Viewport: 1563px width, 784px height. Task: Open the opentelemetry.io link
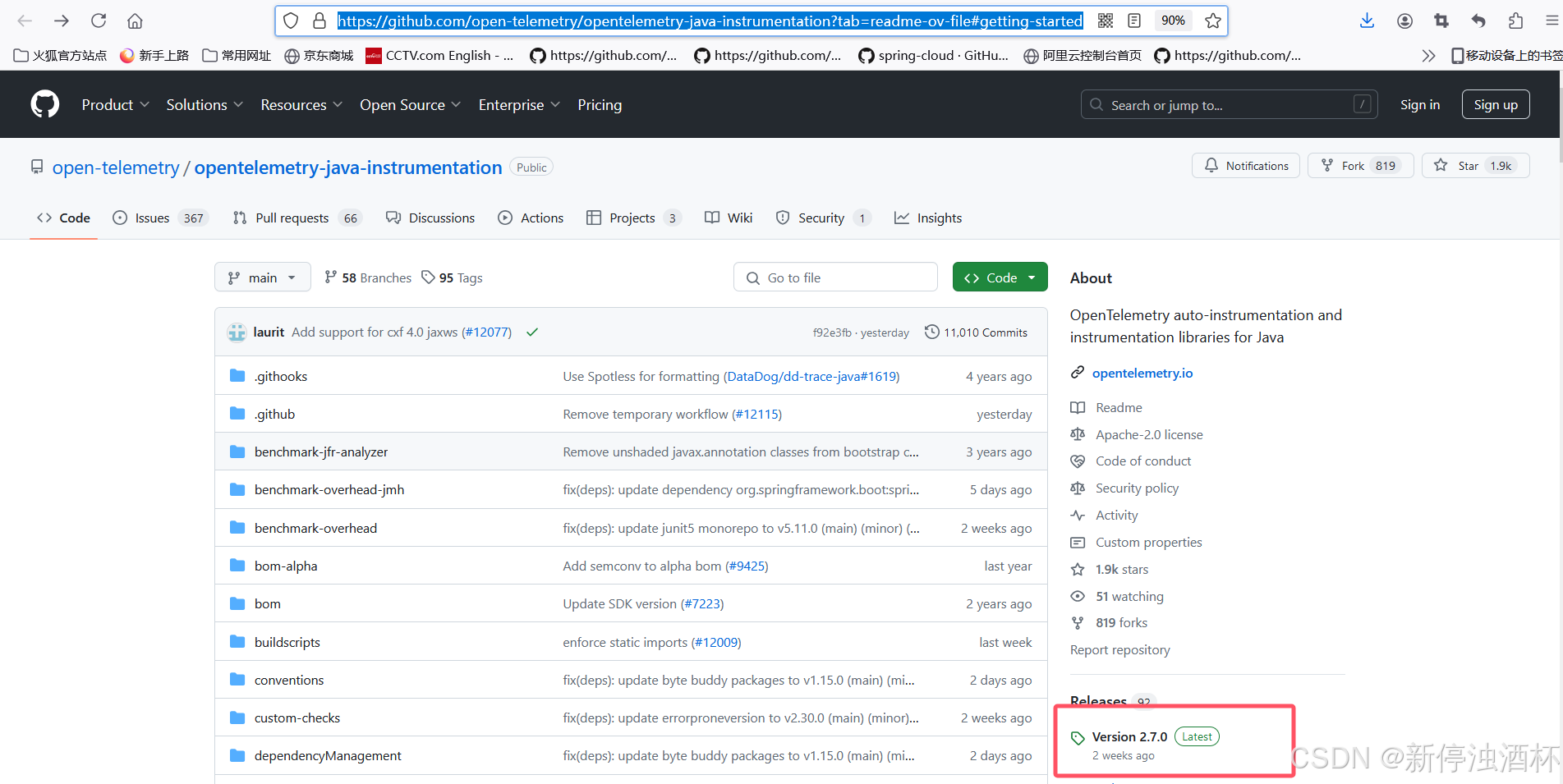point(1142,373)
